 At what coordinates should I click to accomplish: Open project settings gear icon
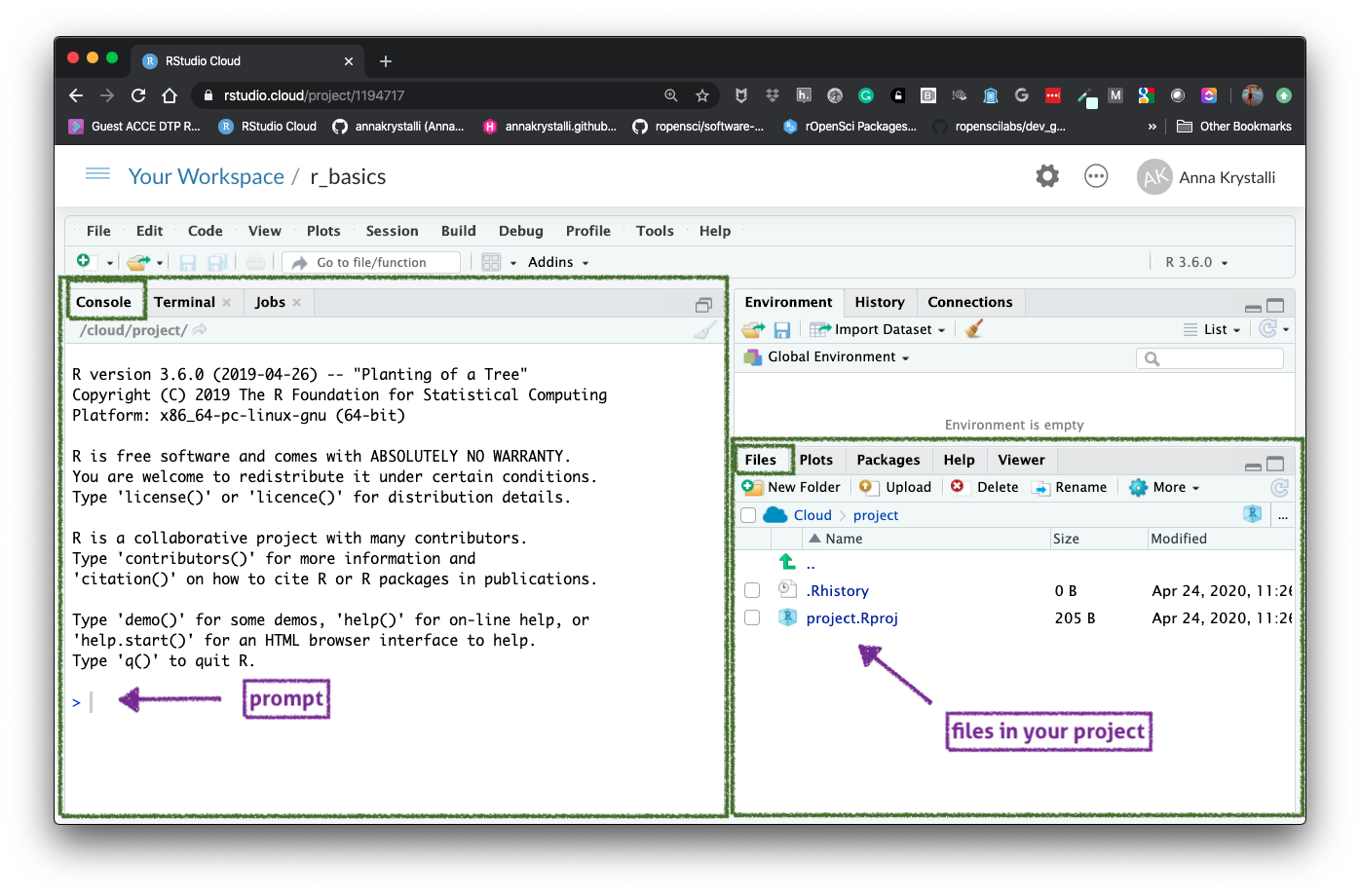[1047, 176]
